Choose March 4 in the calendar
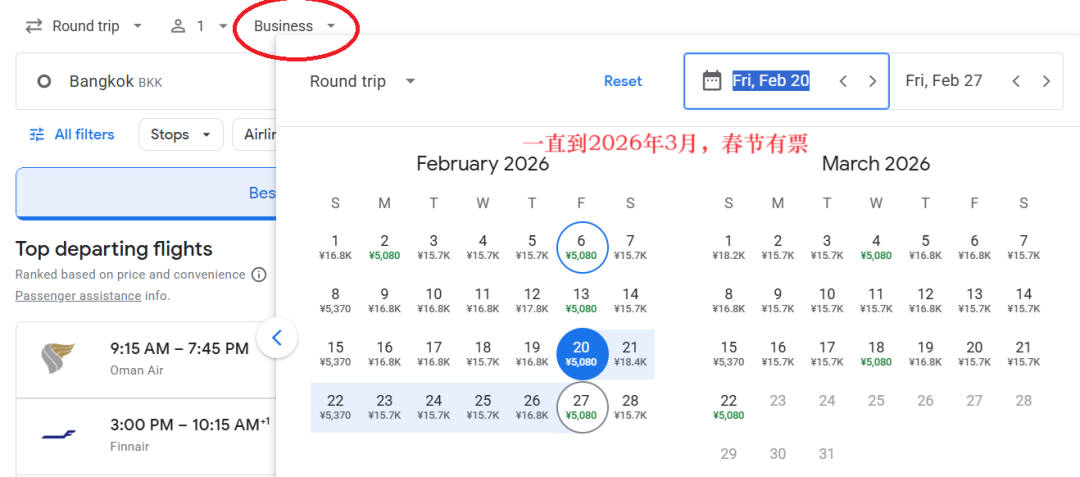The image size is (1080, 477). point(876,246)
